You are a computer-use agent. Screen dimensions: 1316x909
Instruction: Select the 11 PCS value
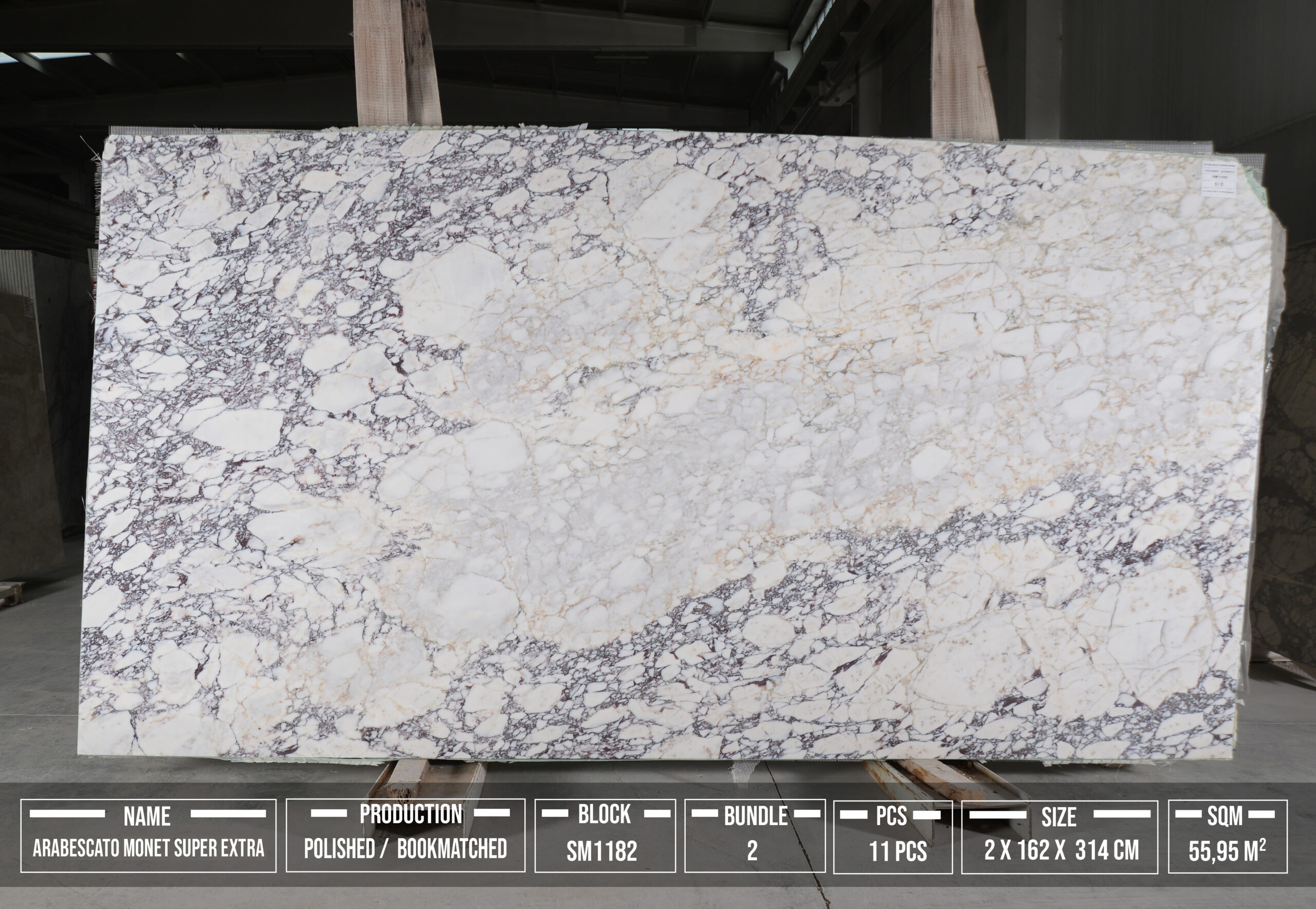tap(898, 851)
